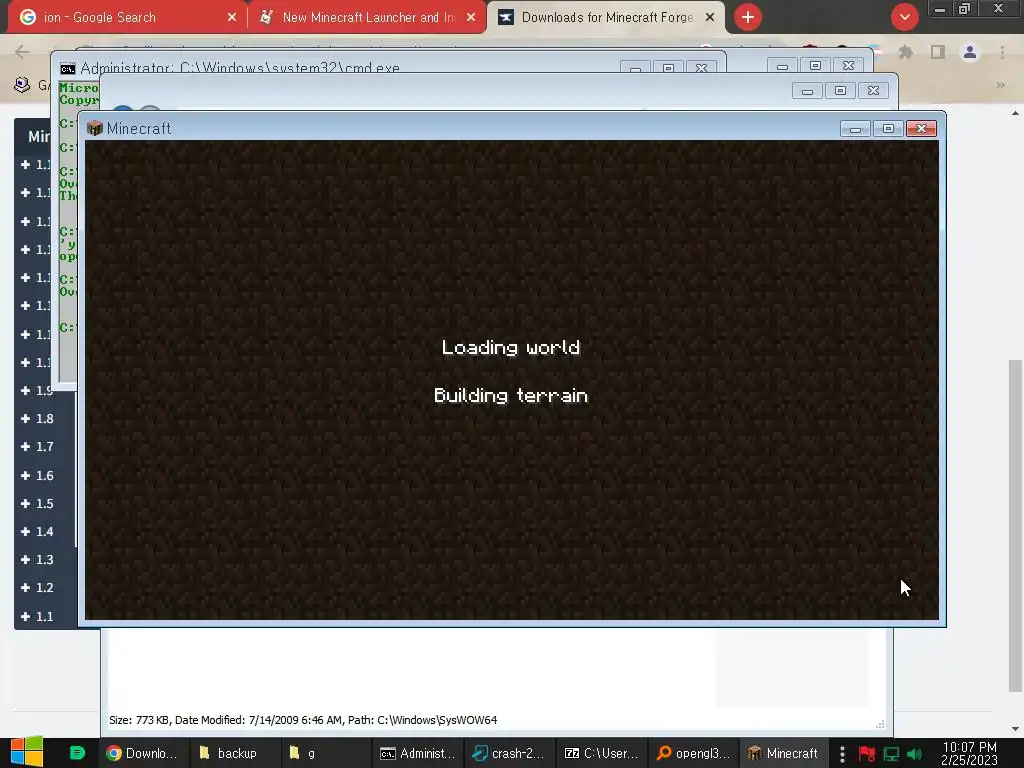Select the Downloads for Minecraft Forge tab
1024x768 pixels.
(x=607, y=18)
